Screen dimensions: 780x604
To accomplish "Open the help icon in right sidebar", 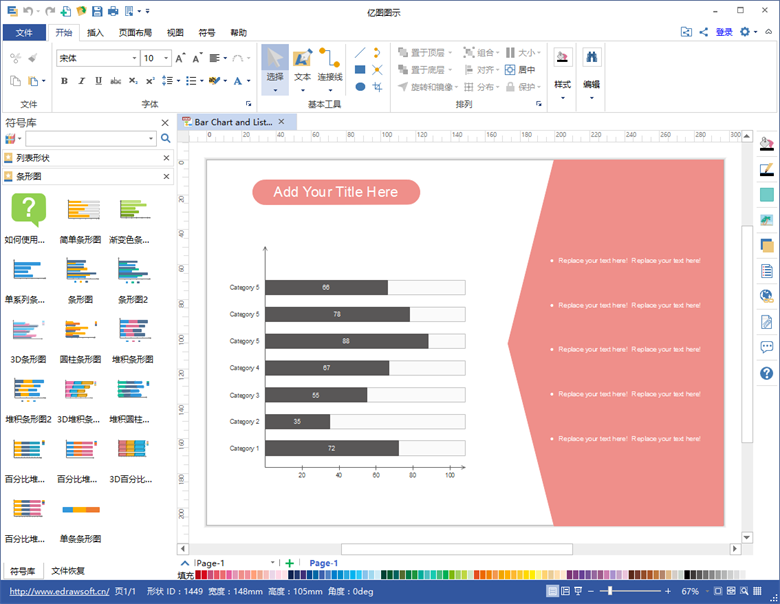I will click(x=767, y=373).
